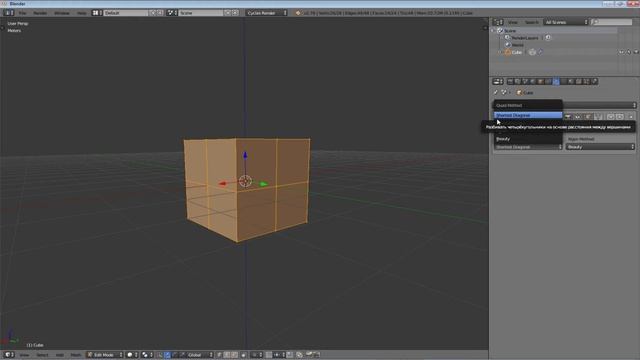The height and width of the screenshot is (360, 640).
Task: Select the World item in outliner
Action: click(x=518, y=45)
